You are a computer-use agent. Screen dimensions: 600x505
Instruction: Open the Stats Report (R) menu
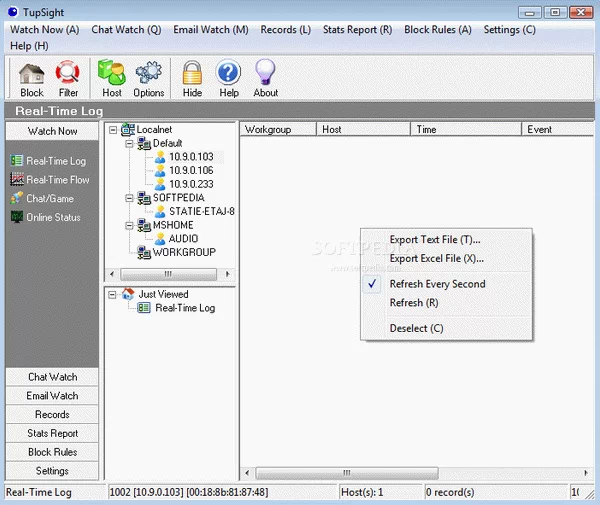(357, 30)
